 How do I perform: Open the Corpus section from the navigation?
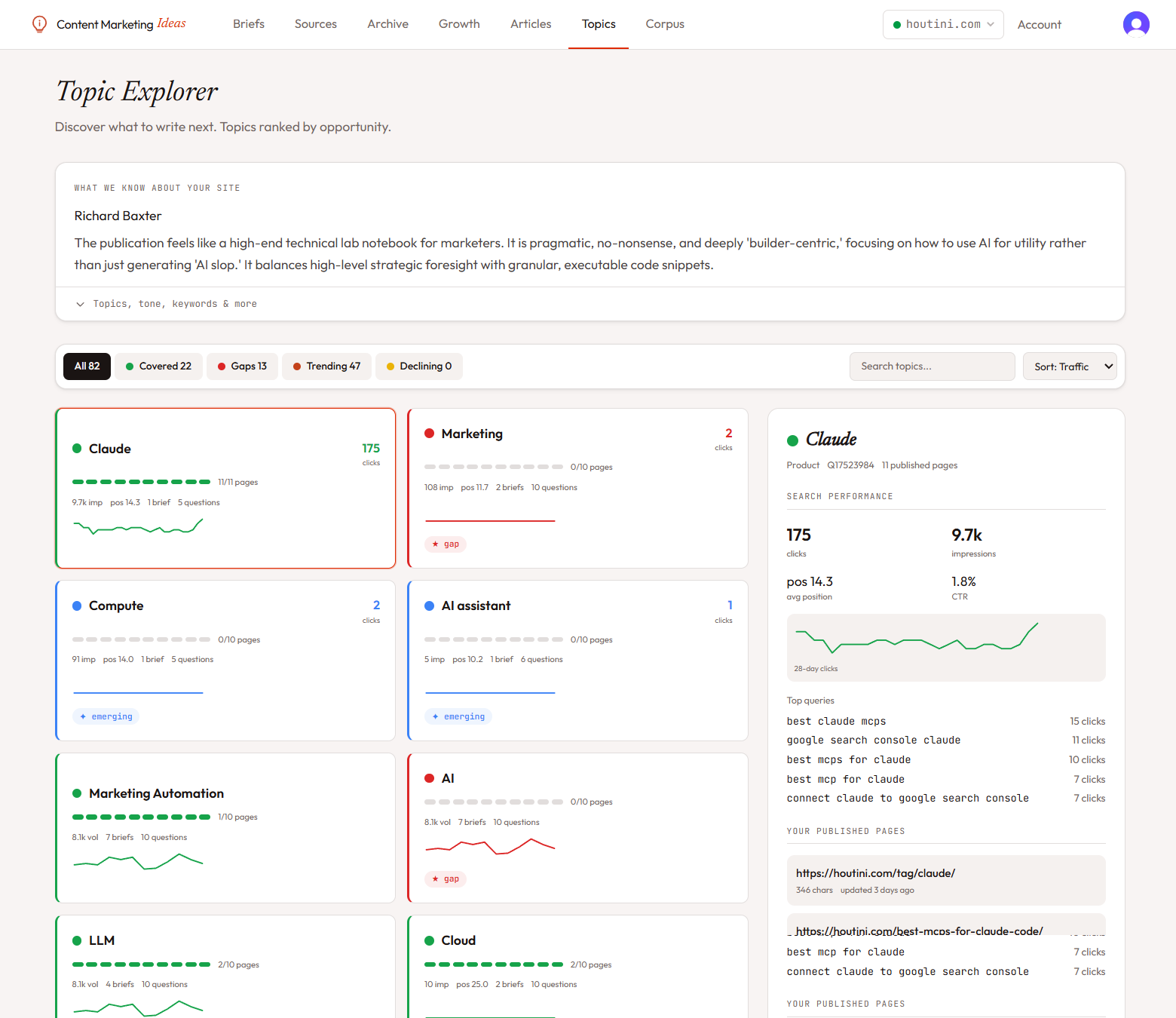pyautogui.click(x=664, y=23)
